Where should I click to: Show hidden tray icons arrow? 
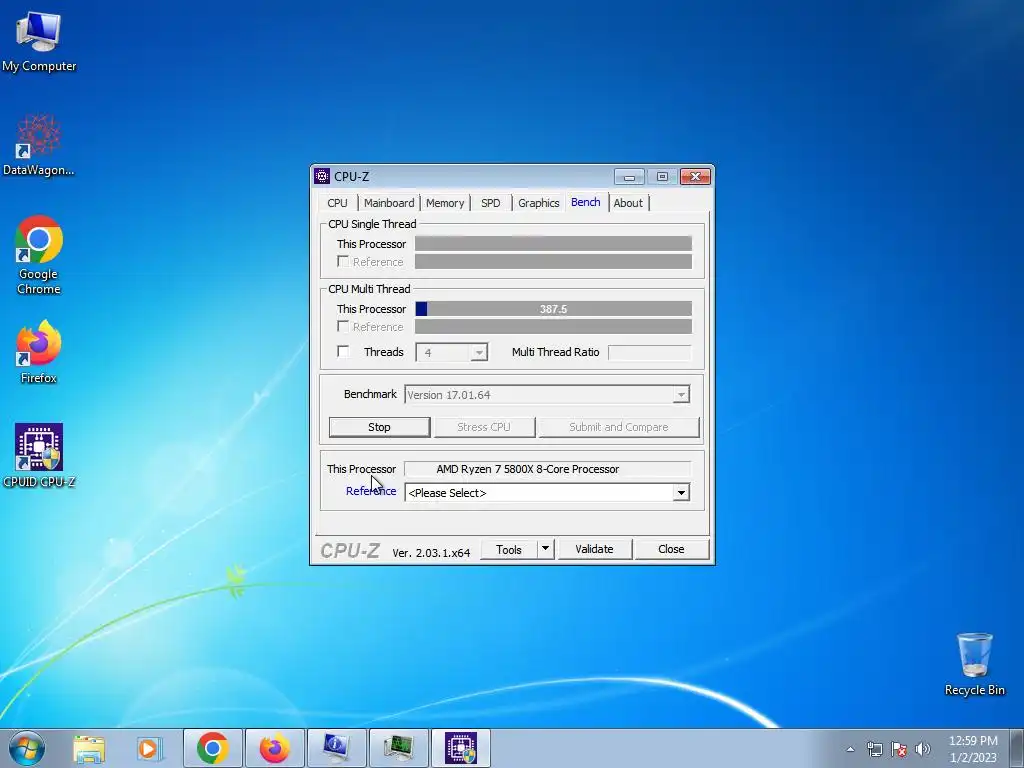[x=850, y=749]
